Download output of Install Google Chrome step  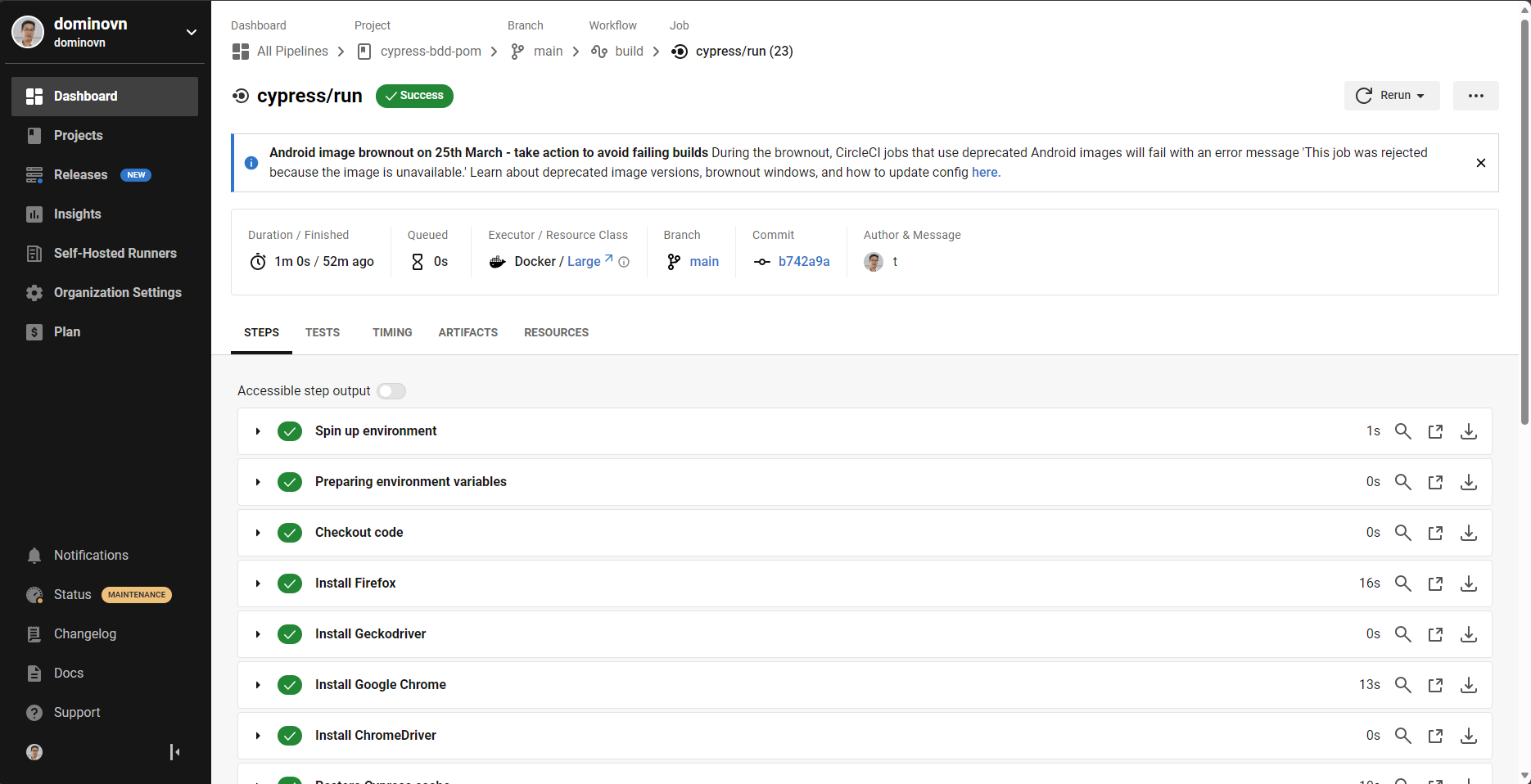1468,685
